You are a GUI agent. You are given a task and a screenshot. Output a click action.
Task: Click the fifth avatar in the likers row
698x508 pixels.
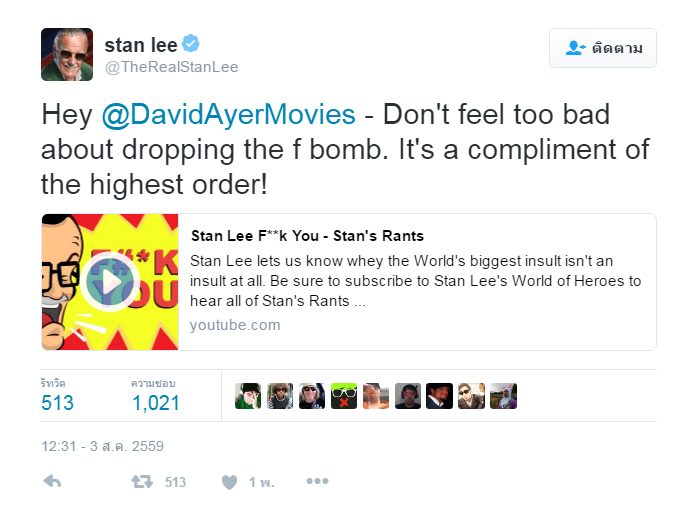(x=376, y=396)
